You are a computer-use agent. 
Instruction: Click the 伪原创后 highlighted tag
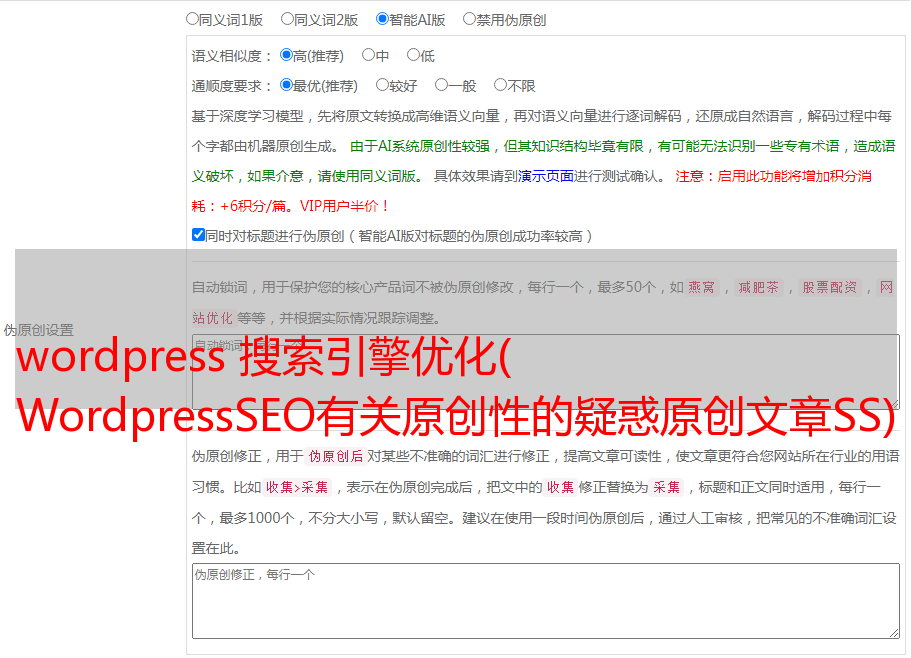pyautogui.click(x=336, y=456)
